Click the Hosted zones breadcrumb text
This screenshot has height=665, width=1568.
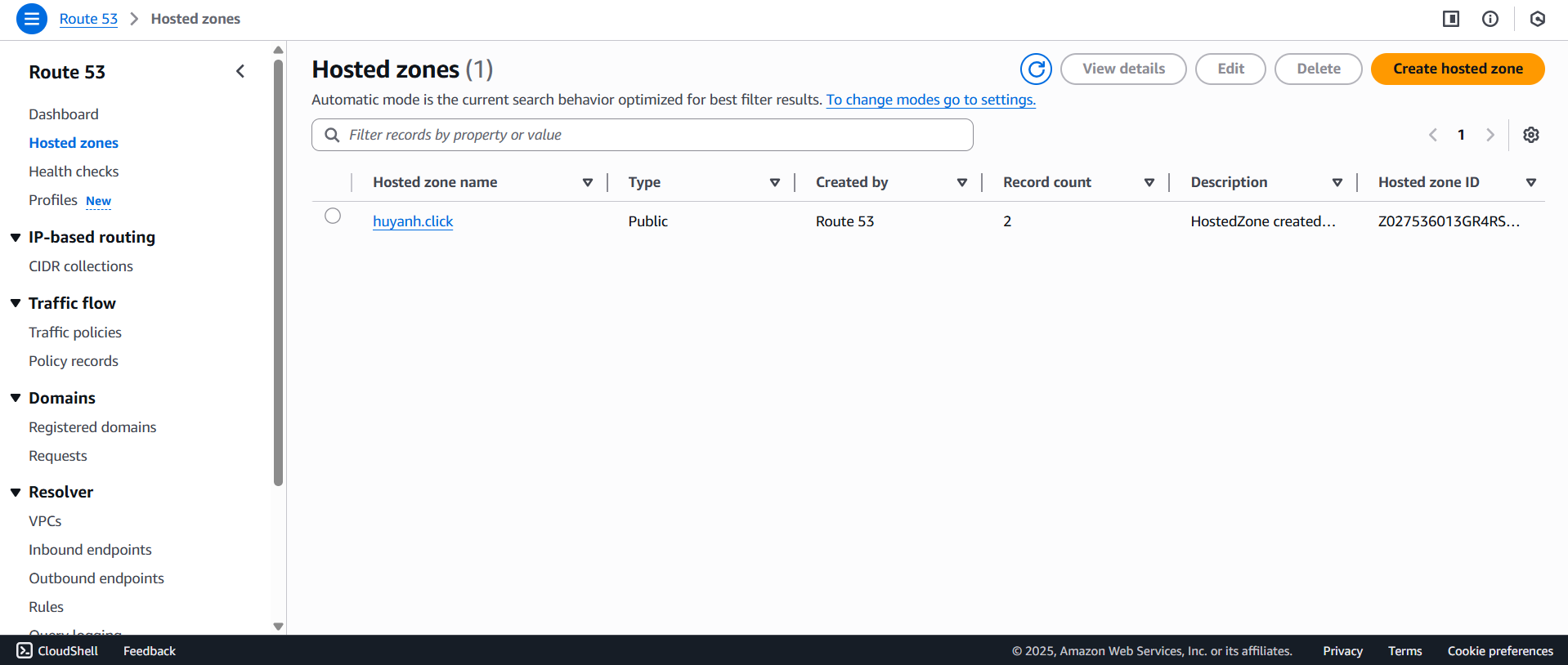coord(195,19)
